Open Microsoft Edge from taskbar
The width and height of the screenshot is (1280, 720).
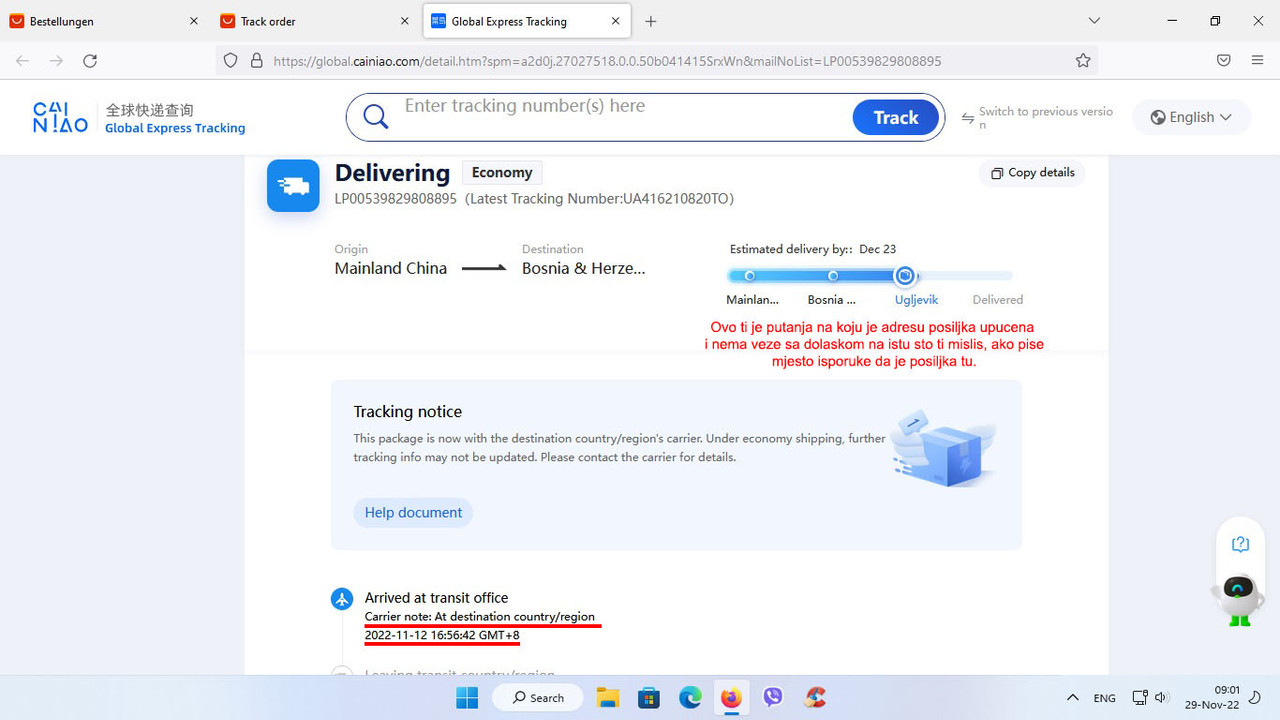690,697
